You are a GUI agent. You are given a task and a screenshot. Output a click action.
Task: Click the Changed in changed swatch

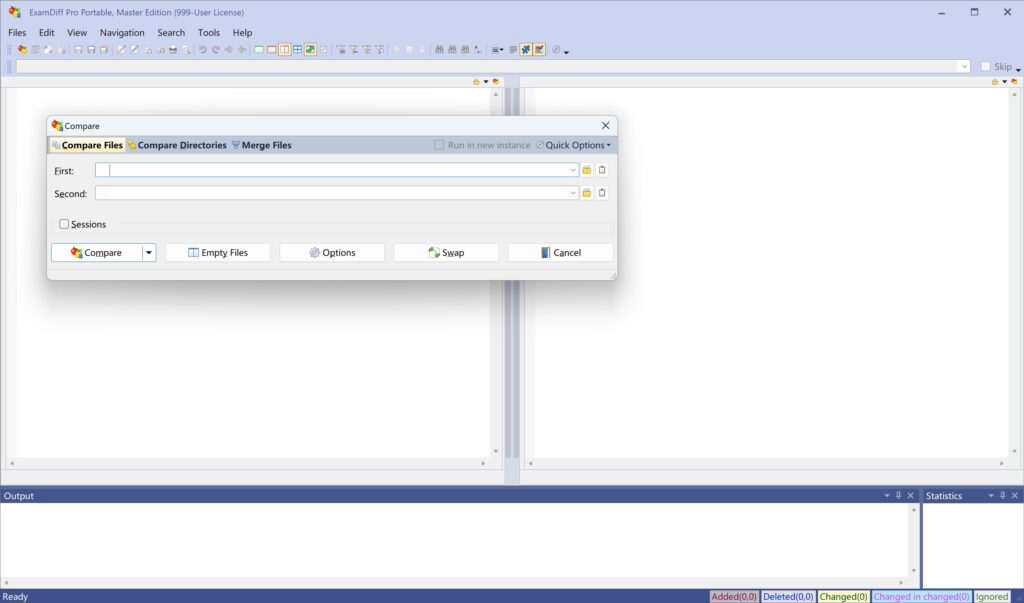click(x=921, y=596)
